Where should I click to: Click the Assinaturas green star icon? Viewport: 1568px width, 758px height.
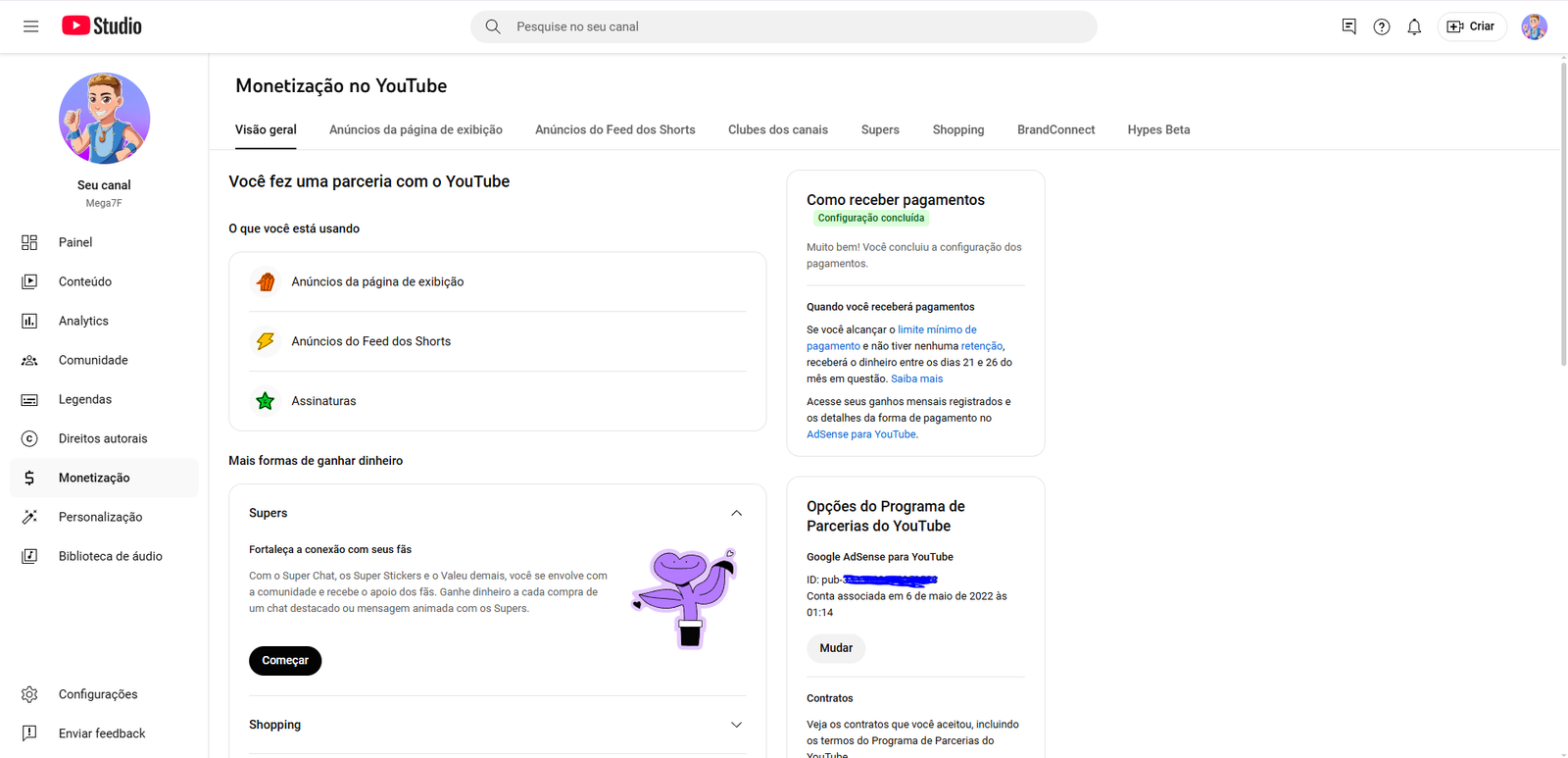(x=265, y=401)
